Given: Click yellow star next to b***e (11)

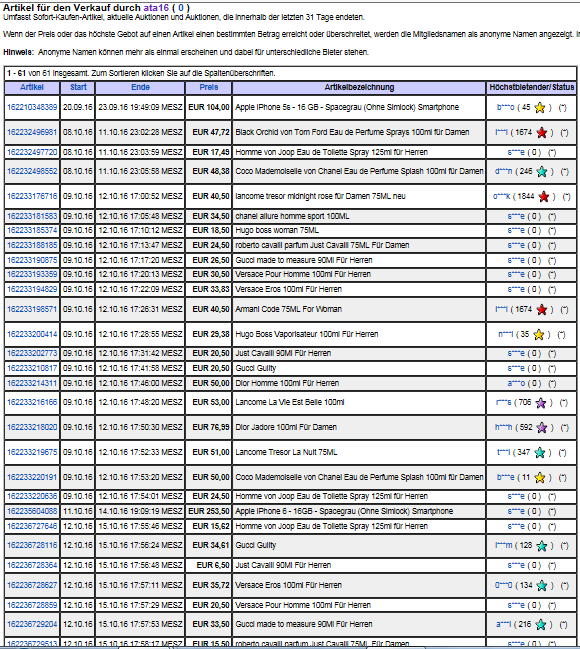Looking at the screenshot, I should (x=539, y=478).
